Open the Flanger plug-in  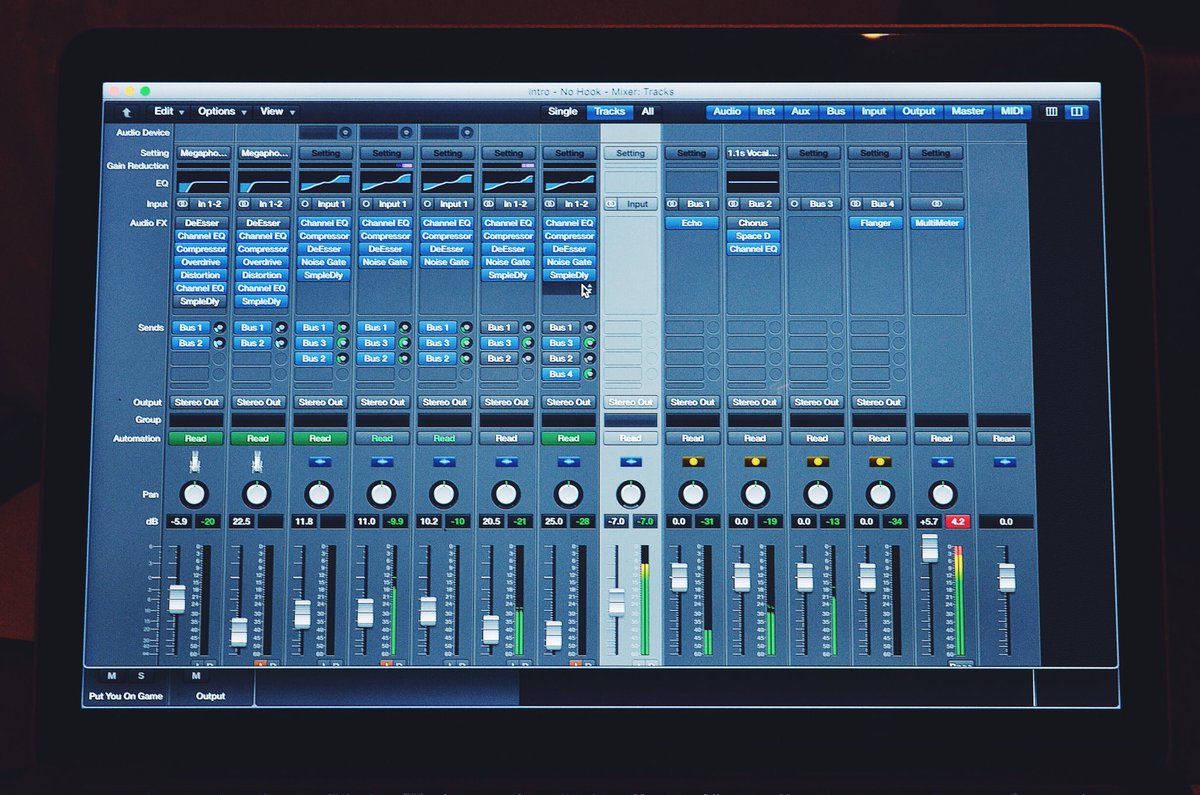[875, 223]
